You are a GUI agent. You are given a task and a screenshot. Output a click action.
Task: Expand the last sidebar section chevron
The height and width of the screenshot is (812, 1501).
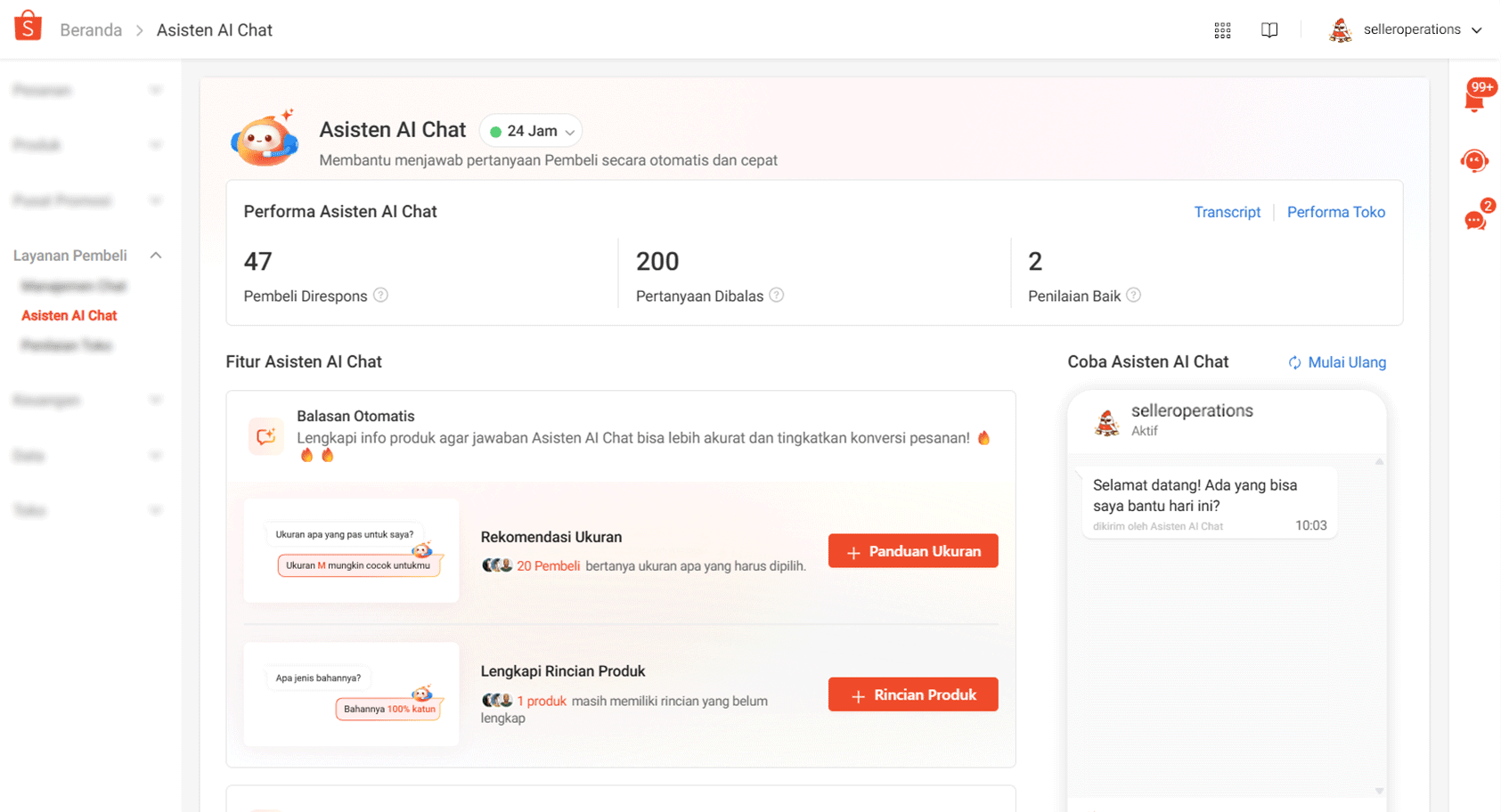[x=156, y=510]
